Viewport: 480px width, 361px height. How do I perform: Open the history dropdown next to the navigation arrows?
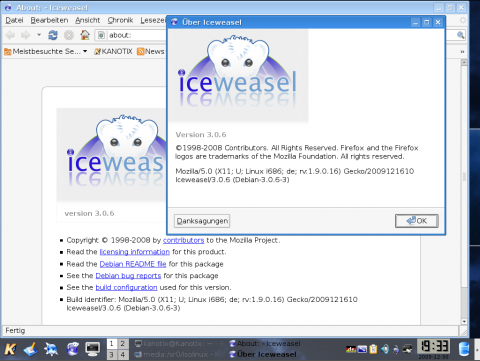pos(39,35)
